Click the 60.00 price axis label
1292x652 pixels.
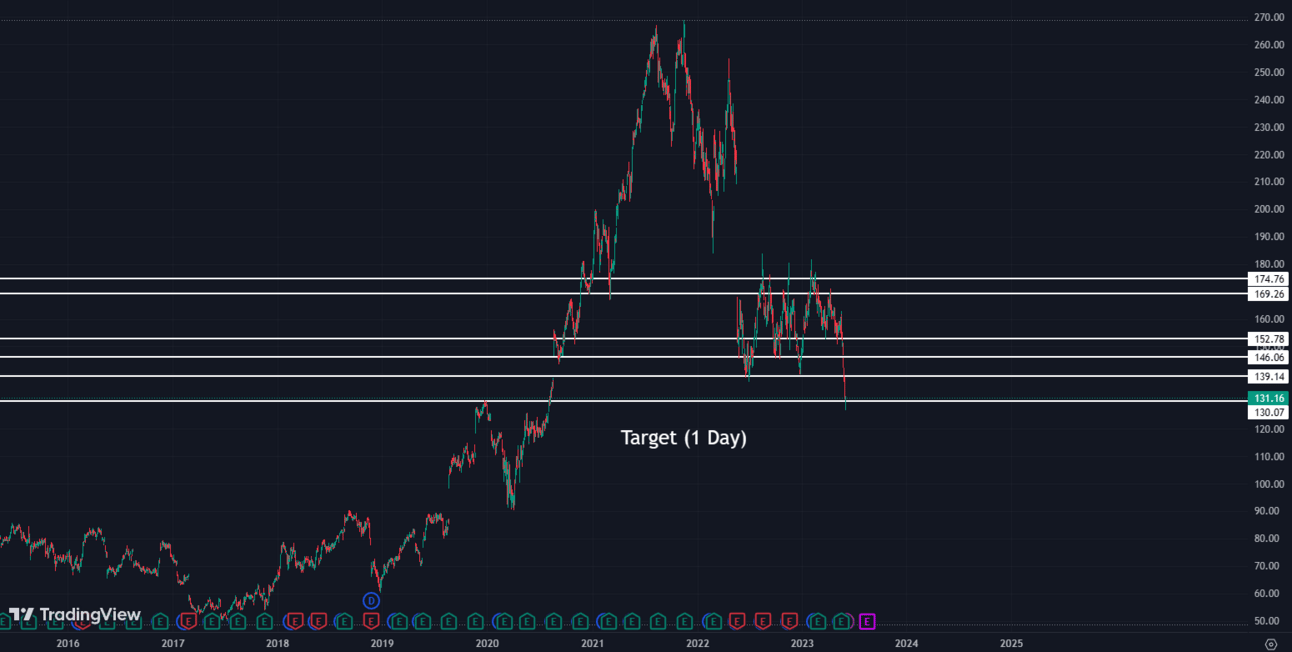click(1267, 593)
